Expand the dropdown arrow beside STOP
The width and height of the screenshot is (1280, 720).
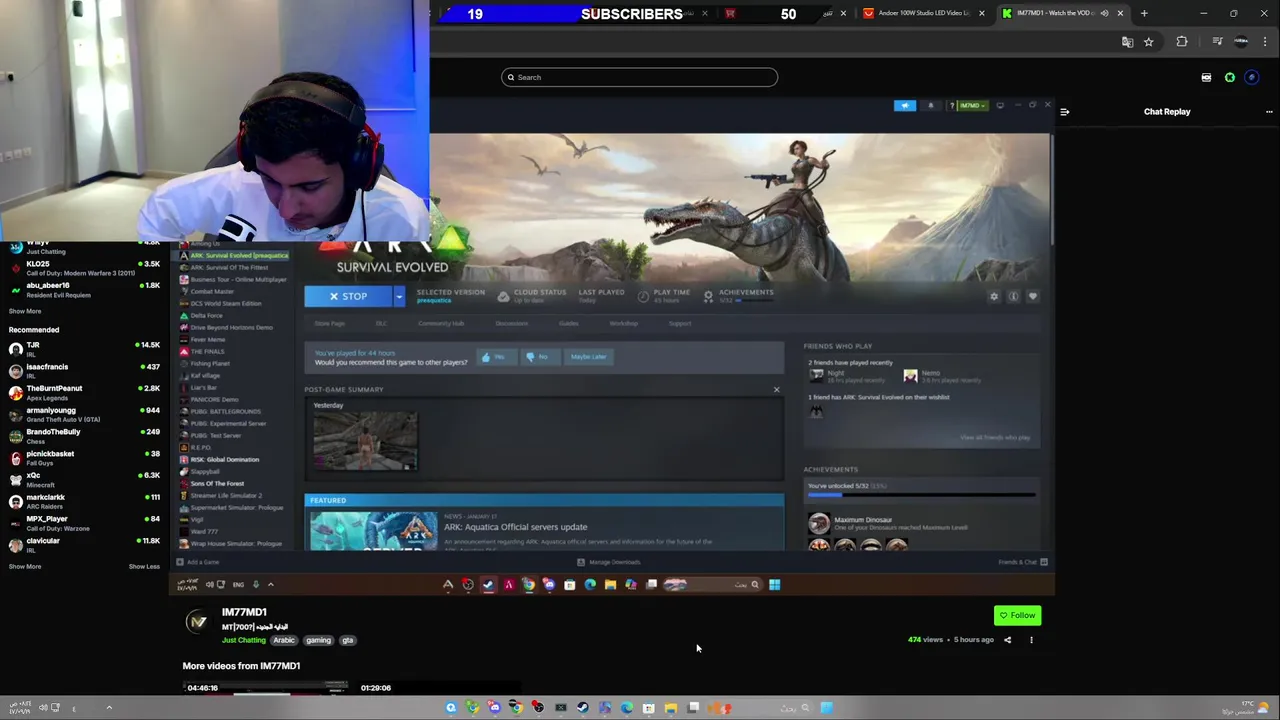pos(399,296)
